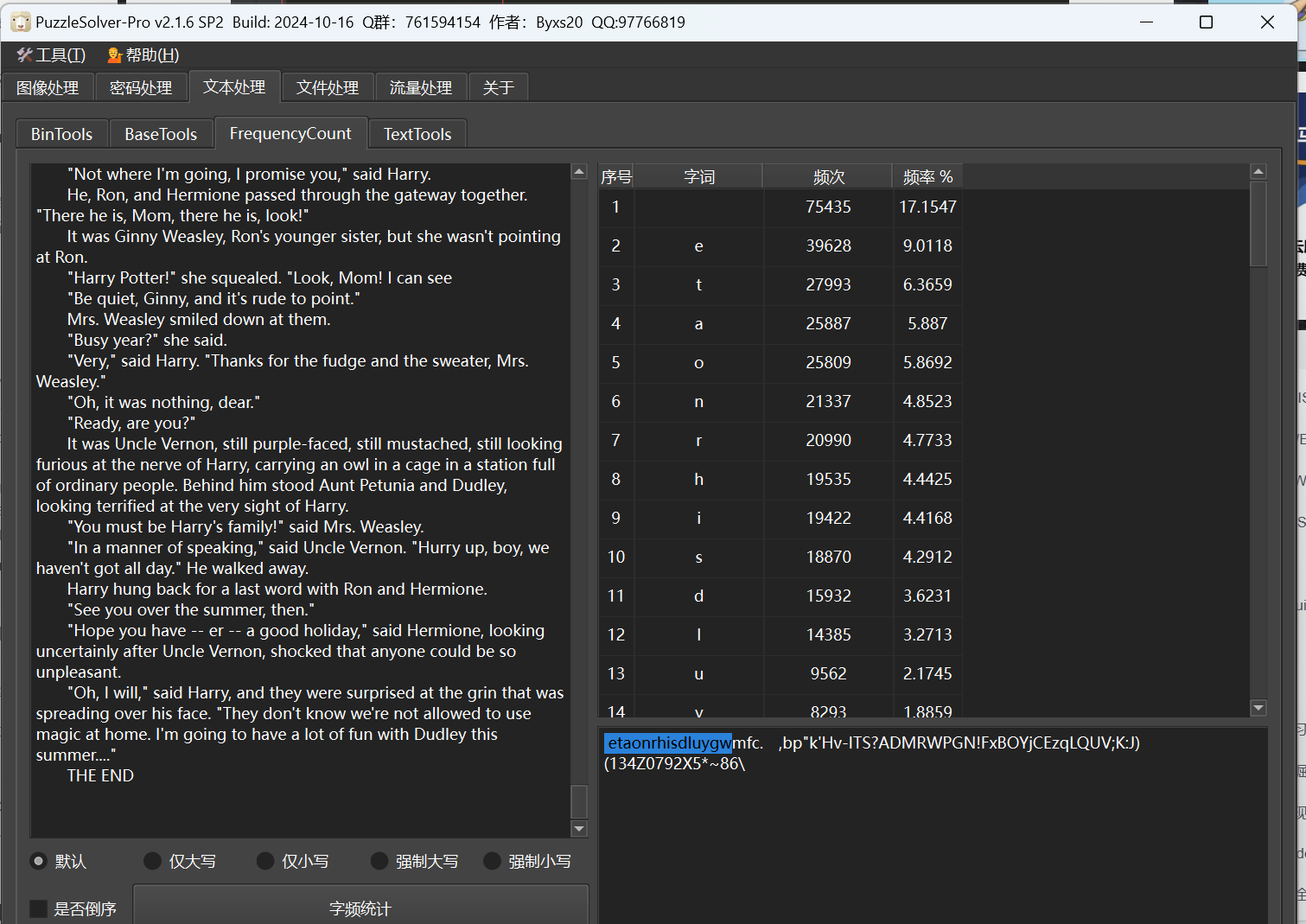Image resolution: width=1306 pixels, height=924 pixels.
Task: Sort by the 频率 % column header
Action: 927,176
